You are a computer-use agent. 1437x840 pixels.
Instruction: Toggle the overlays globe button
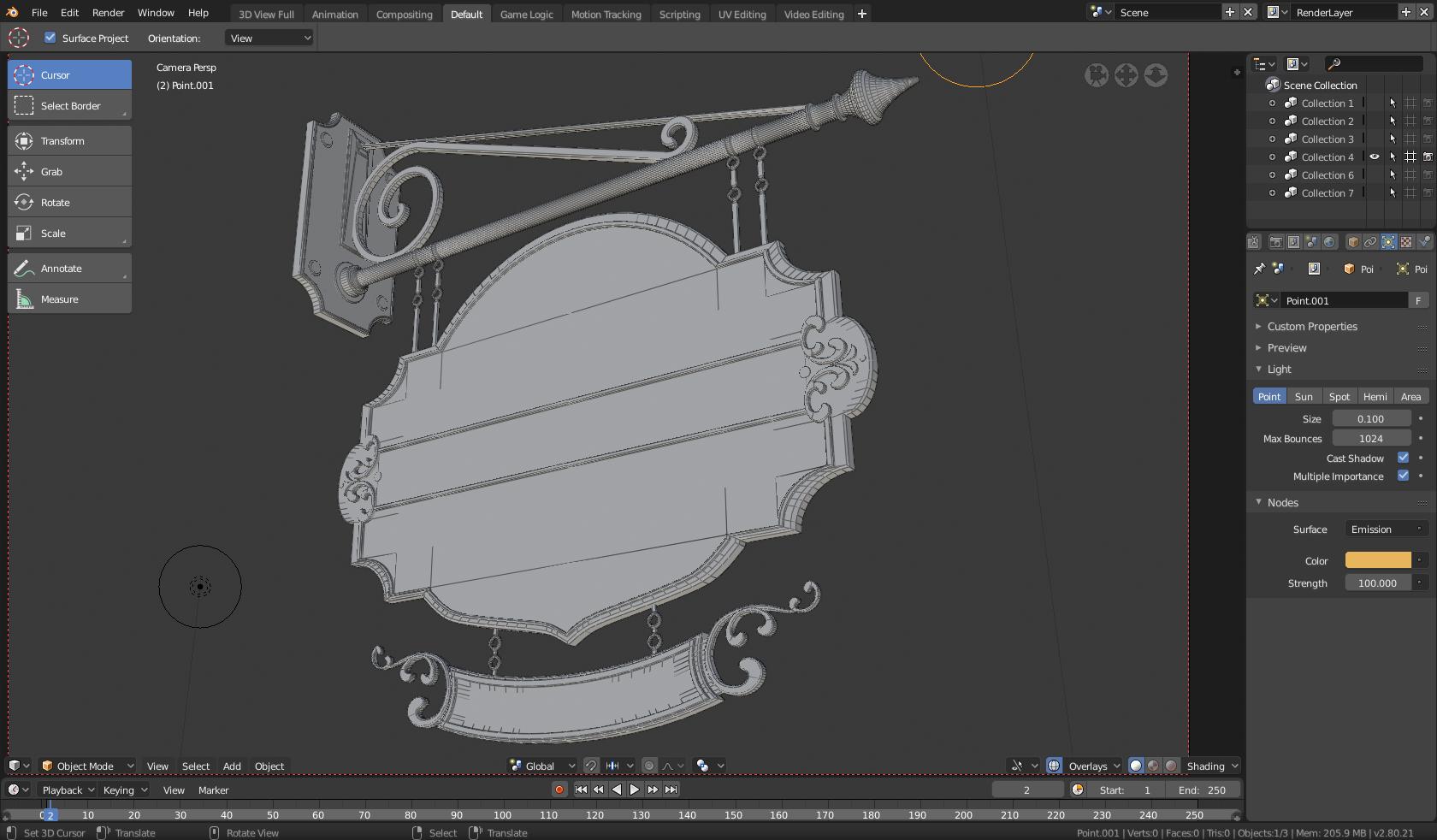1054,766
